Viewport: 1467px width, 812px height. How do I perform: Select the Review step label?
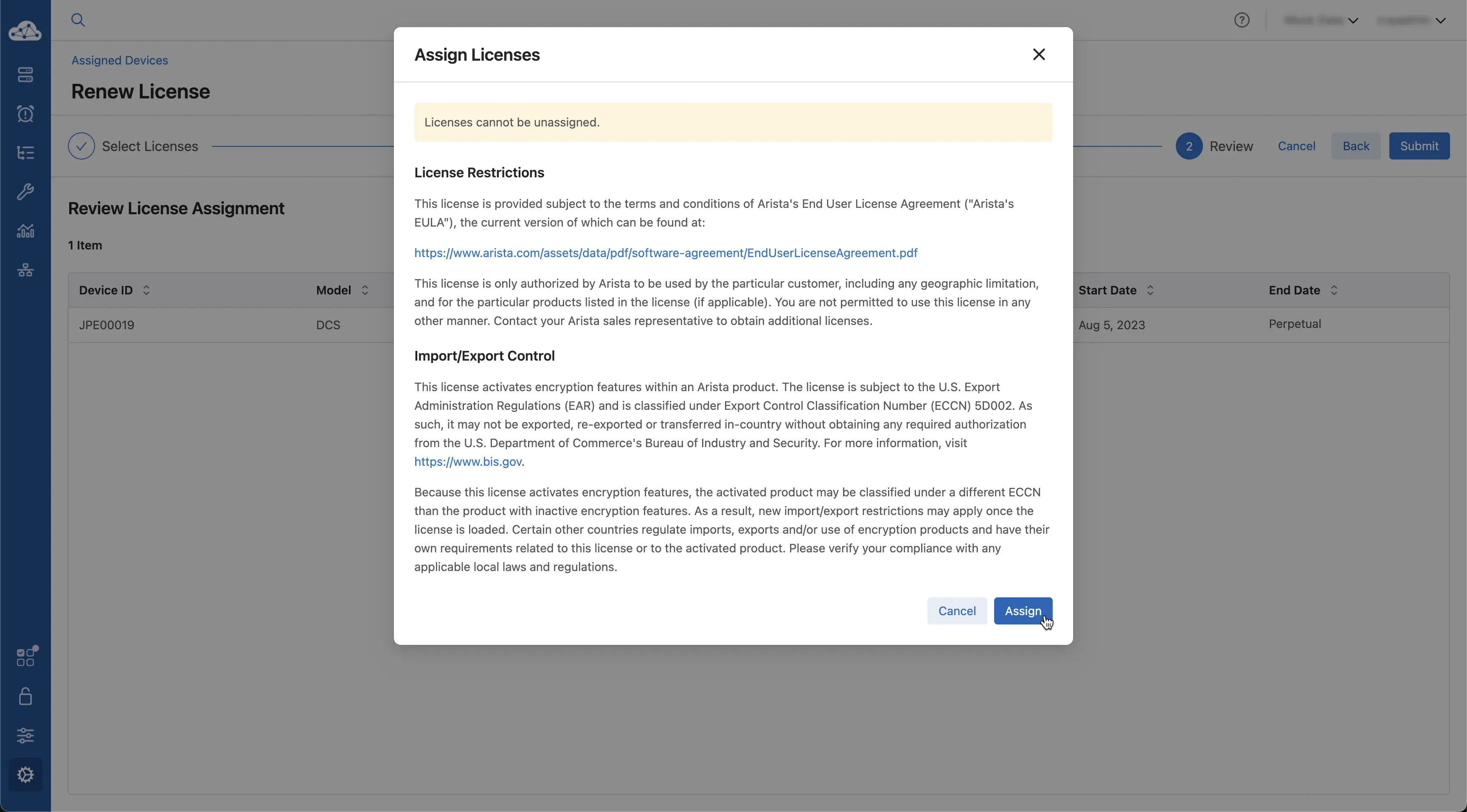tap(1231, 146)
